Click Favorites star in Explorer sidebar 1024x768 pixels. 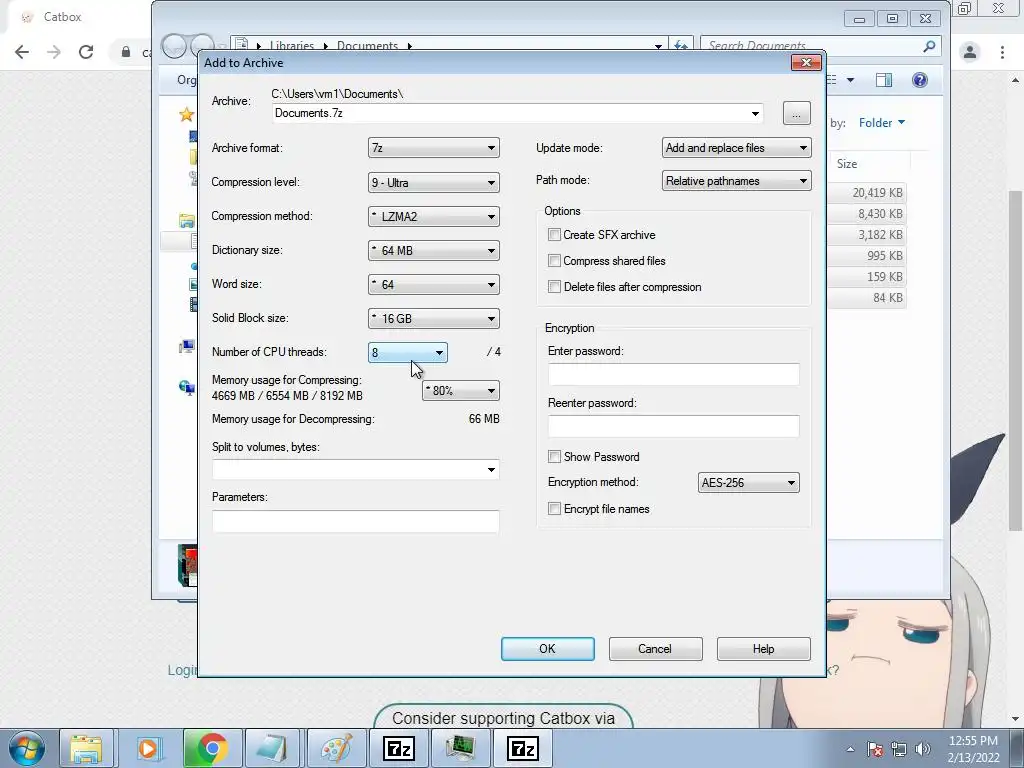(186, 115)
